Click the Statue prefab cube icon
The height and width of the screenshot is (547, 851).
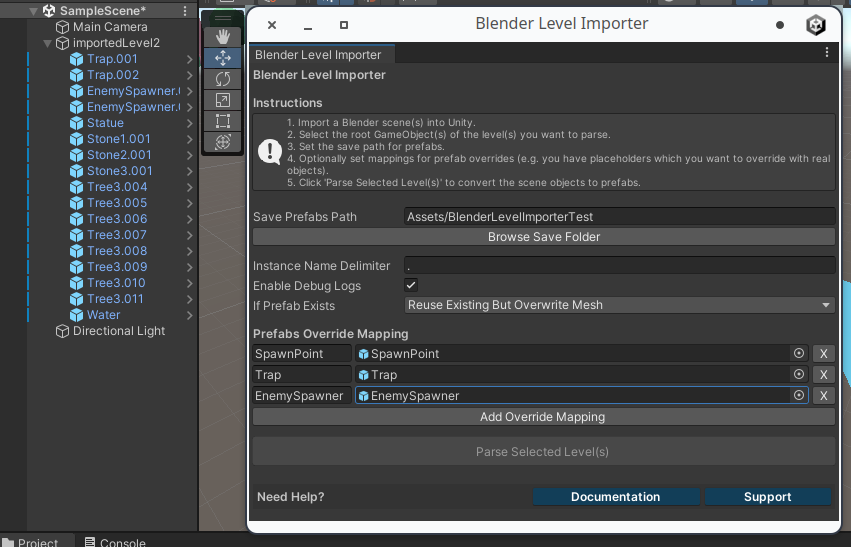click(x=77, y=123)
